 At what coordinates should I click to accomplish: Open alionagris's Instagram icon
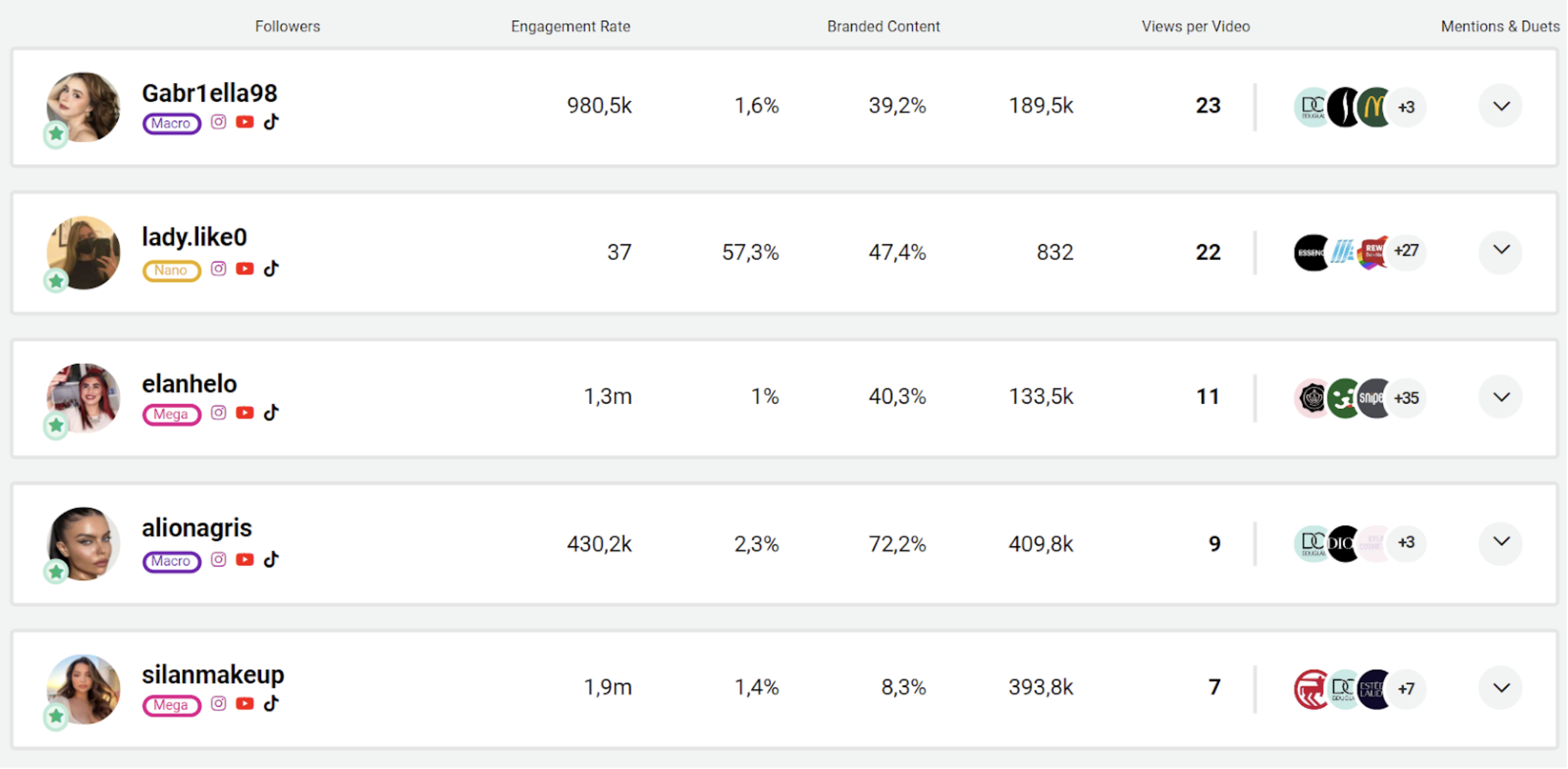[218, 560]
